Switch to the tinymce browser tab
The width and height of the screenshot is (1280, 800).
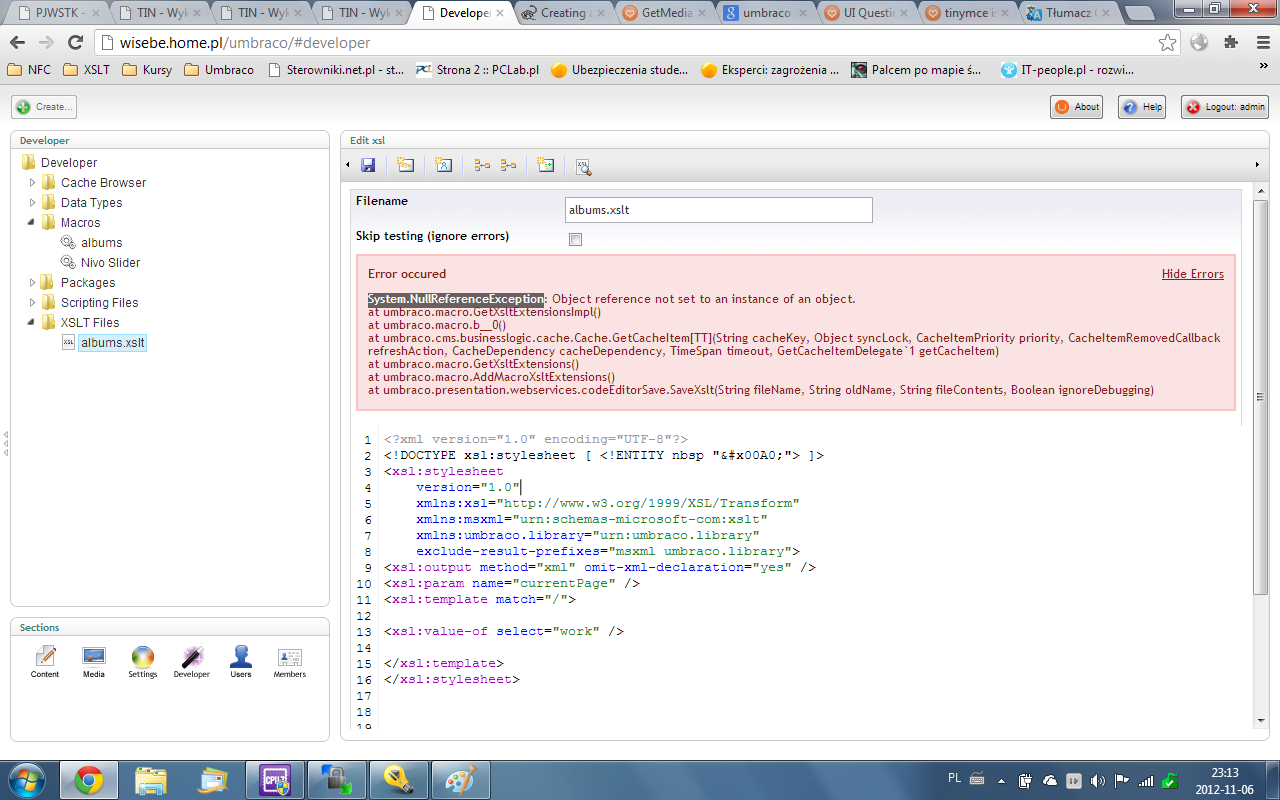[x=966, y=13]
